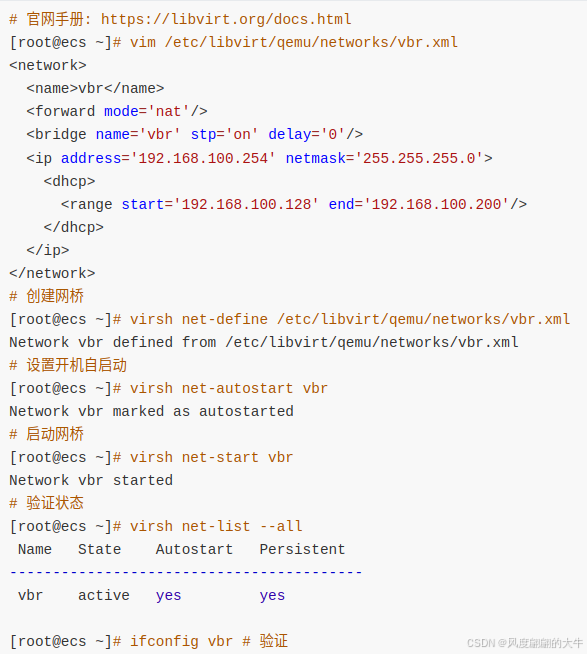Click the range start 192.168.100.128 value
Viewport: 587px width, 654px height.
pyautogui.click(x=246, y=204)
